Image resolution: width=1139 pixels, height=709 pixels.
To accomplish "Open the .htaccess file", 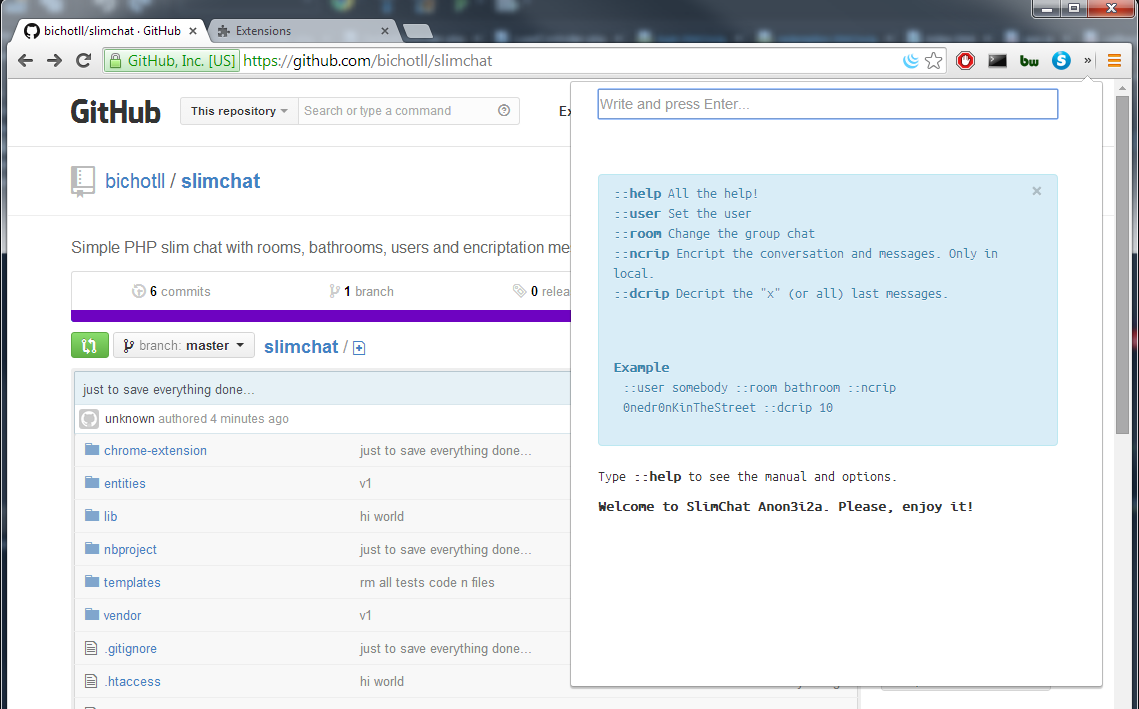I will click(x=132, y=681).
